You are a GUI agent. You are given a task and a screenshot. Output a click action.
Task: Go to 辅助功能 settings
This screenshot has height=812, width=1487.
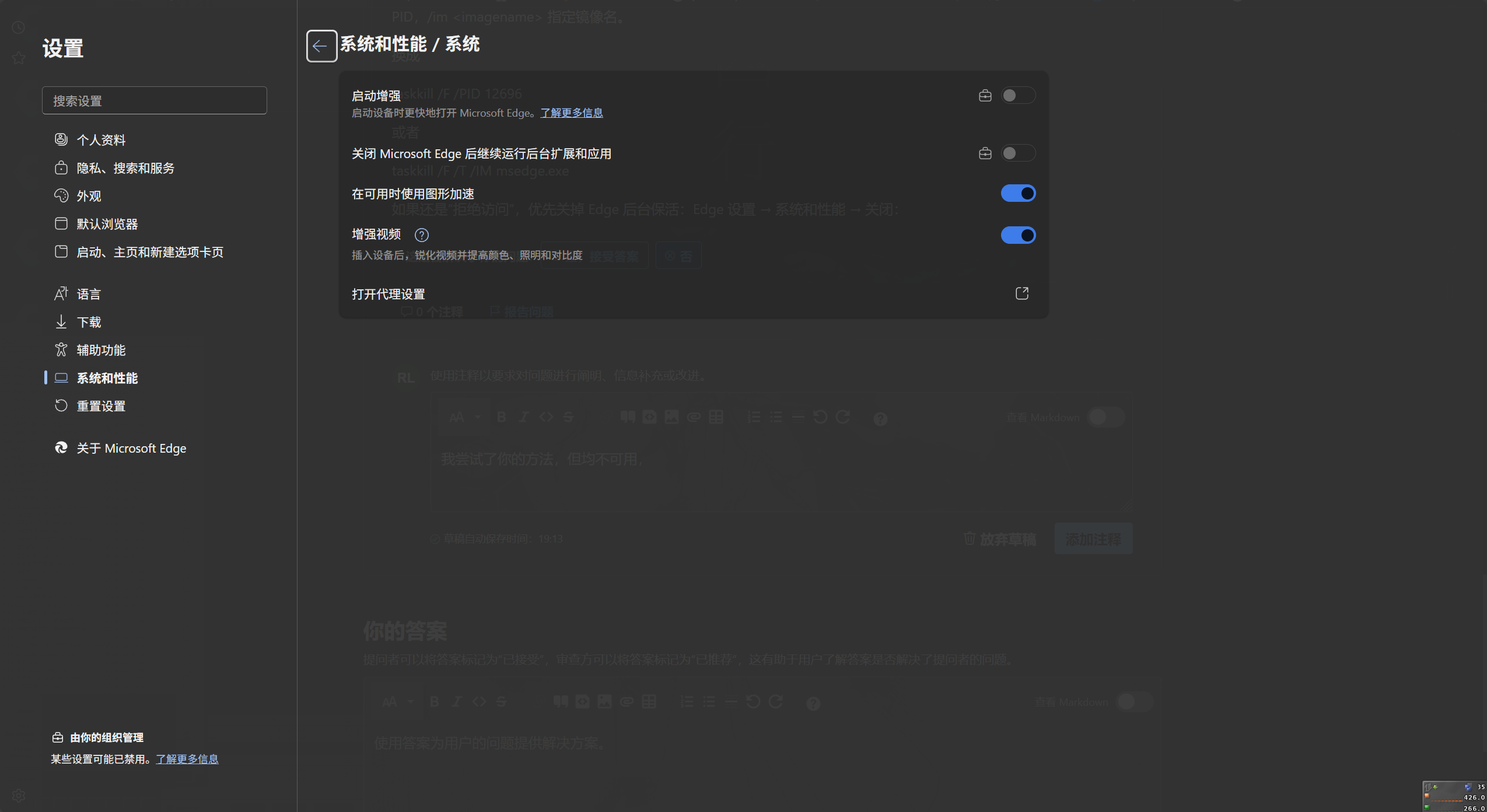pos(101,350)
